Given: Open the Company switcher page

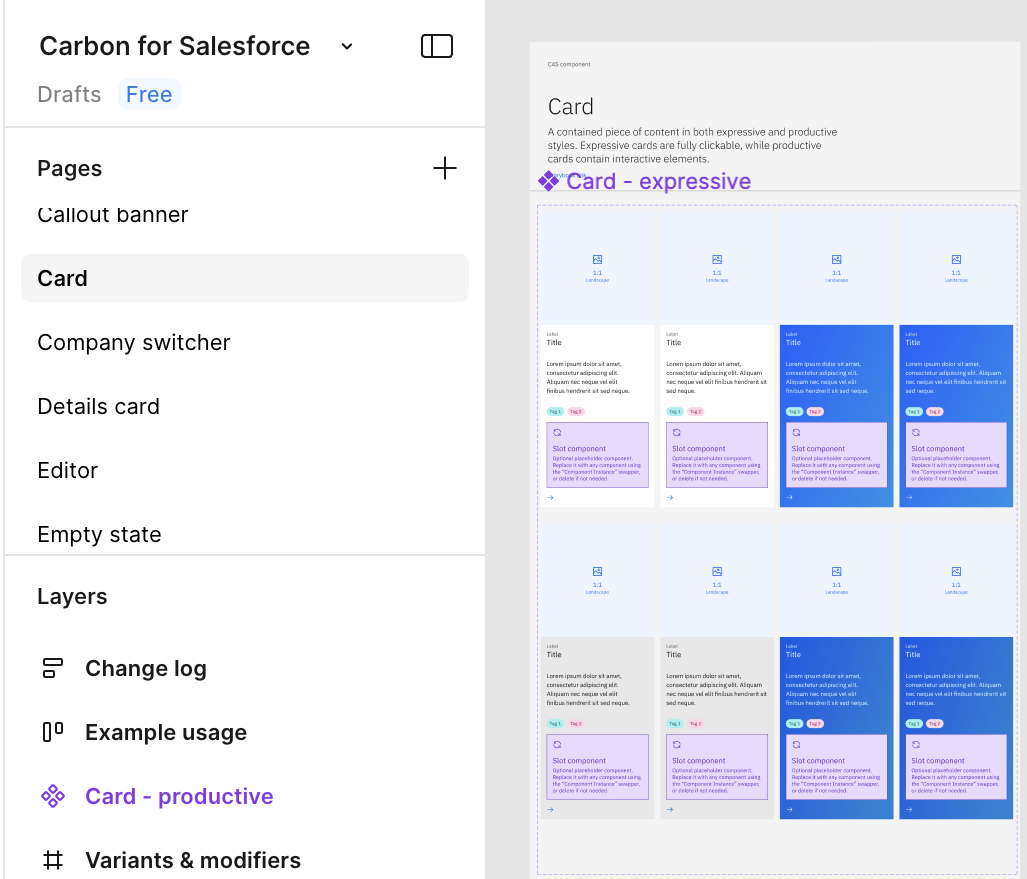Looking at the screenshot, I should pyautogui.click(x=134, y=342).
